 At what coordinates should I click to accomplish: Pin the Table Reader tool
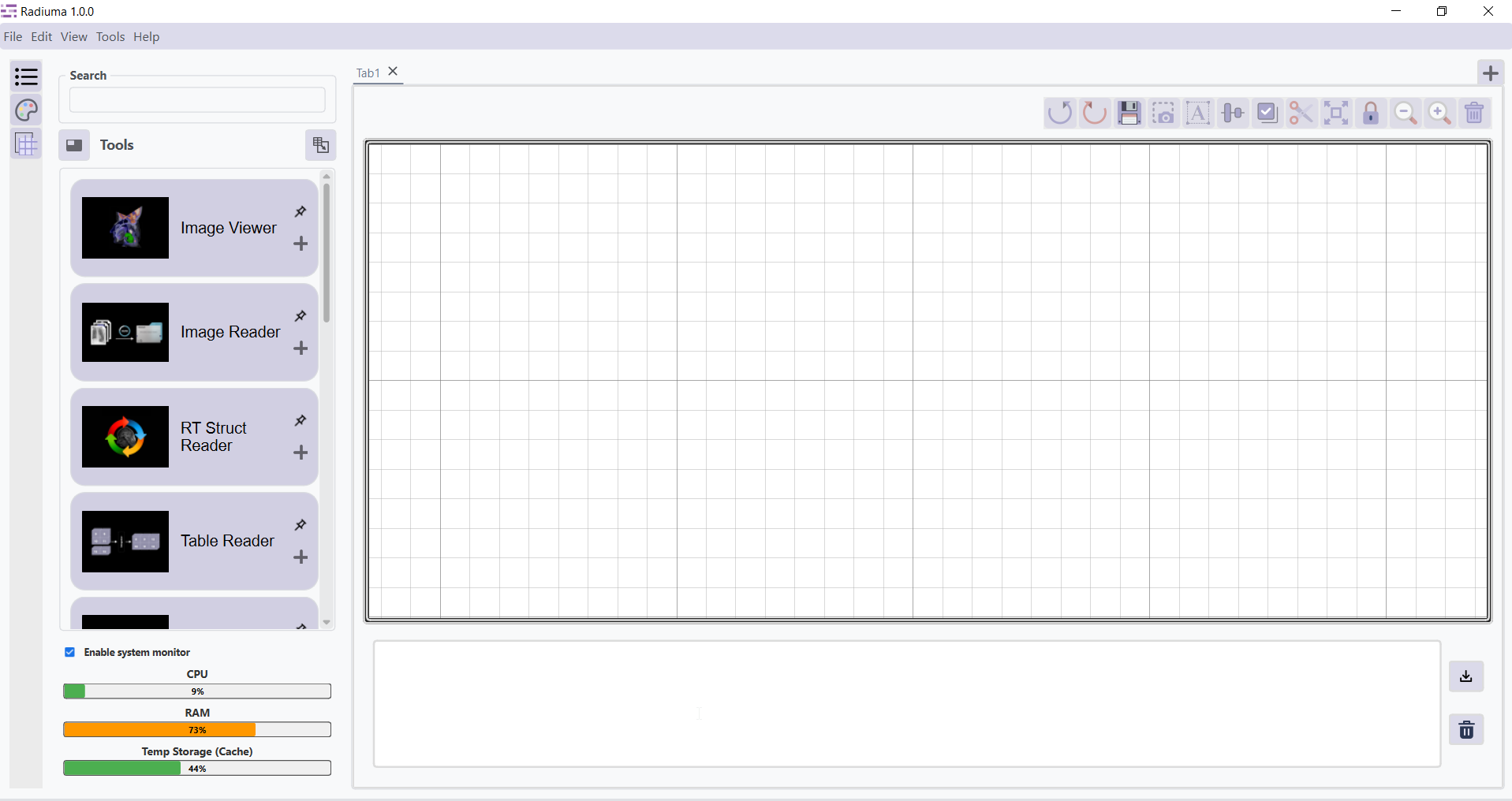[x=301, y=525]
